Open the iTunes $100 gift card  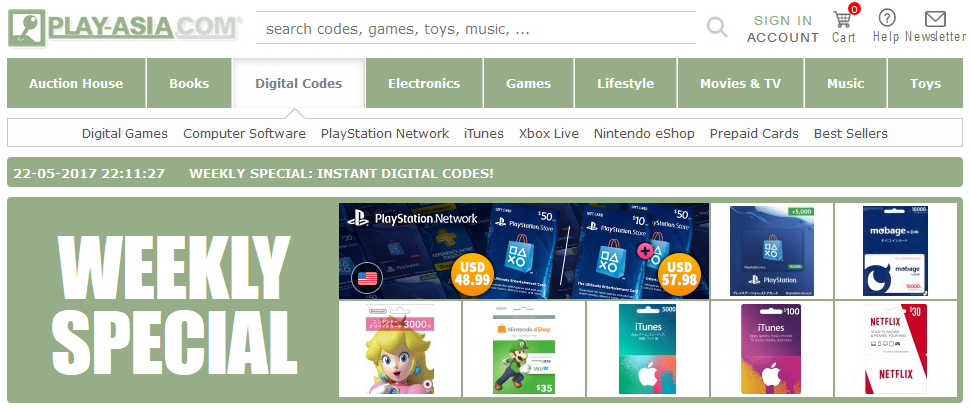[x=772, y=349]
